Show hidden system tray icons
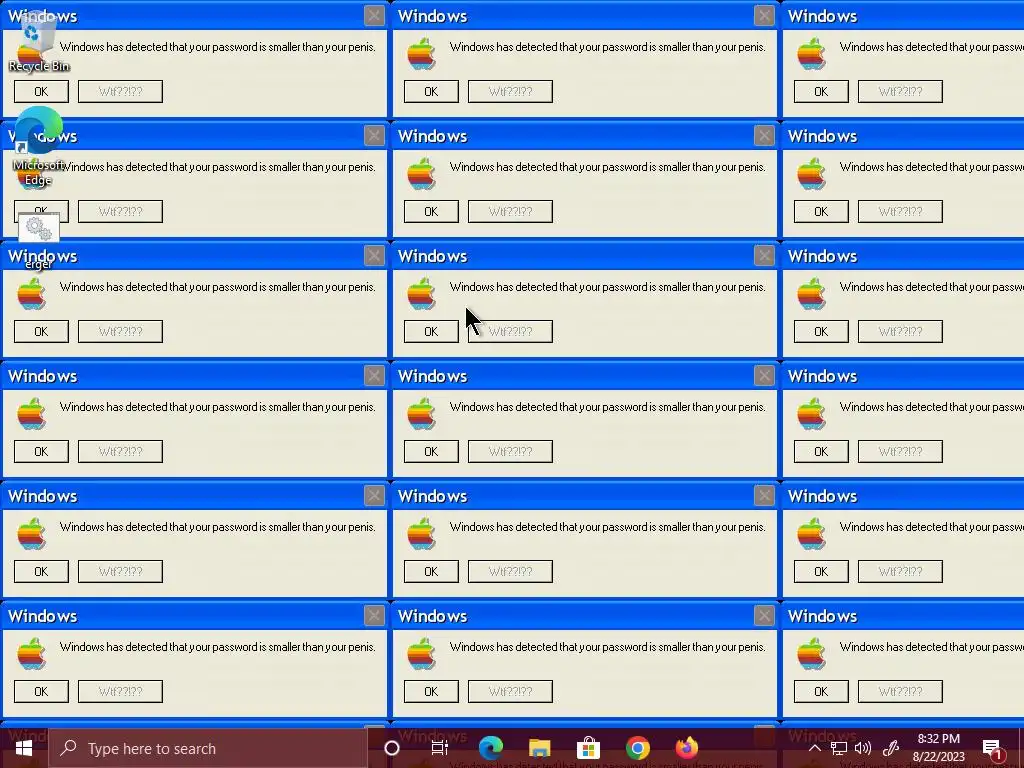1024x768 pixels. tap(814, 748)
